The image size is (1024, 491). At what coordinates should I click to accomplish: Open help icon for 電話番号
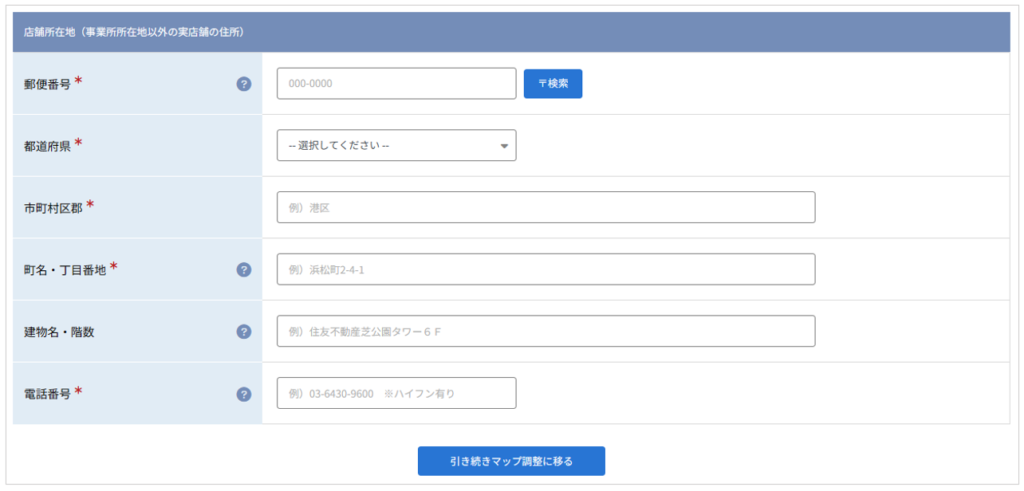click(244, 394)
